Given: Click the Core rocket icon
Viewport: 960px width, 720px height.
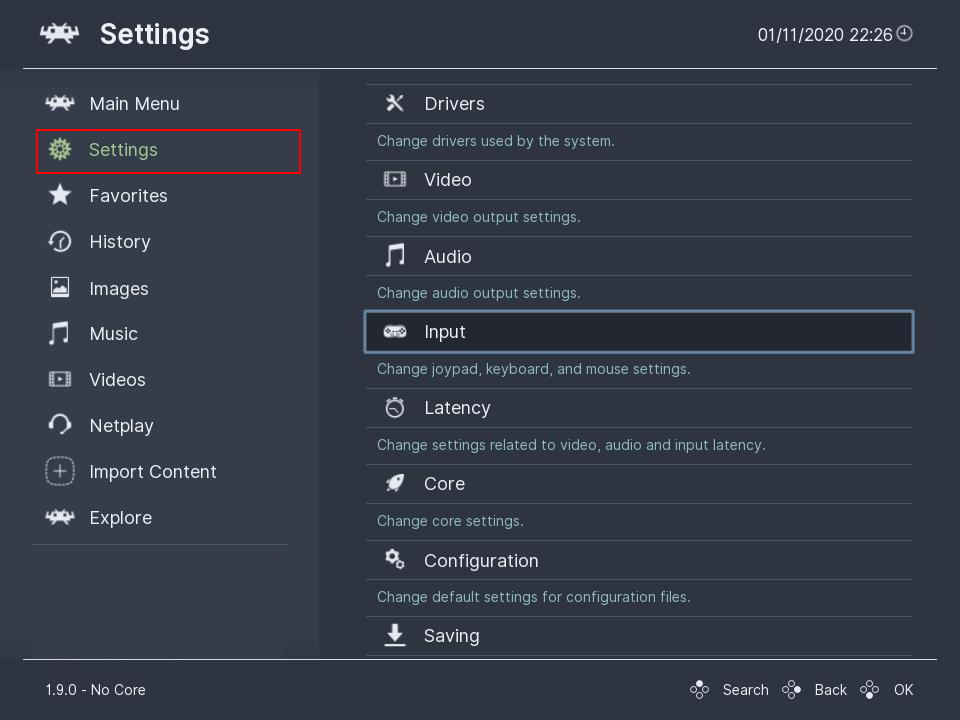Looking at the screenshot, I should [395, 483].
